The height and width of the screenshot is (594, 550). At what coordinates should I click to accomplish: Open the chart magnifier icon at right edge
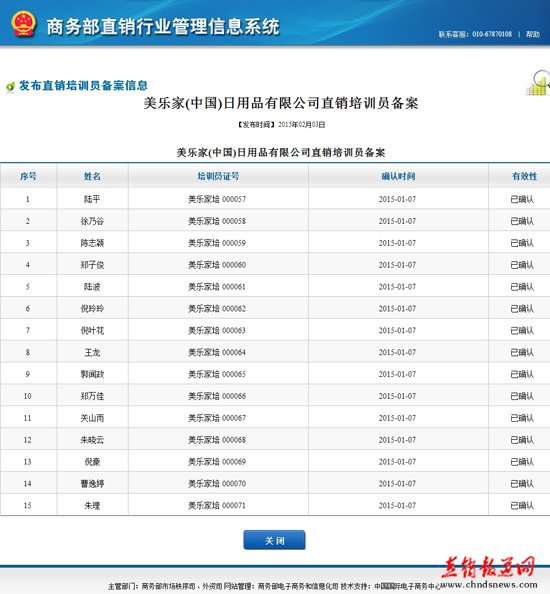click(539, 83)
